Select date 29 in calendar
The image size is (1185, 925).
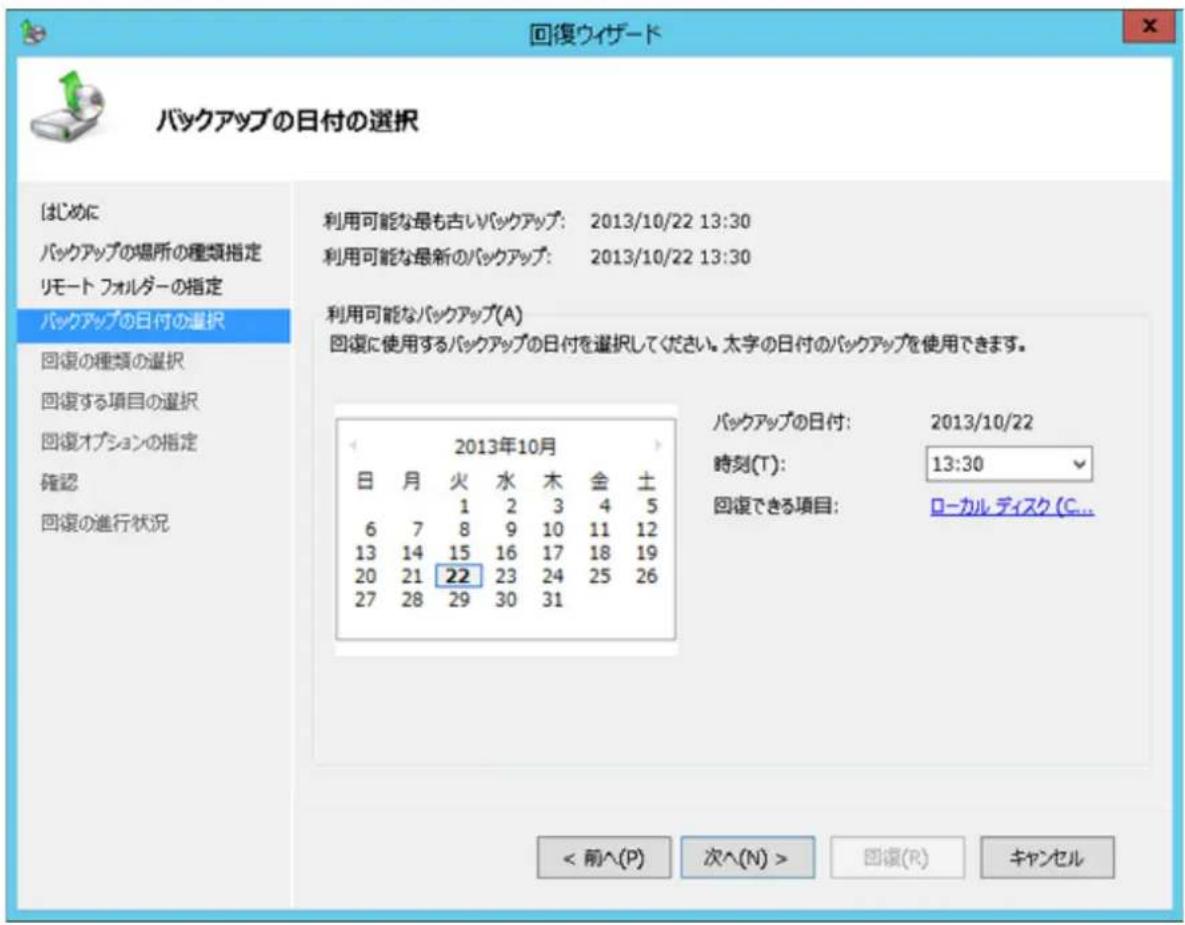tap(459, 599)
